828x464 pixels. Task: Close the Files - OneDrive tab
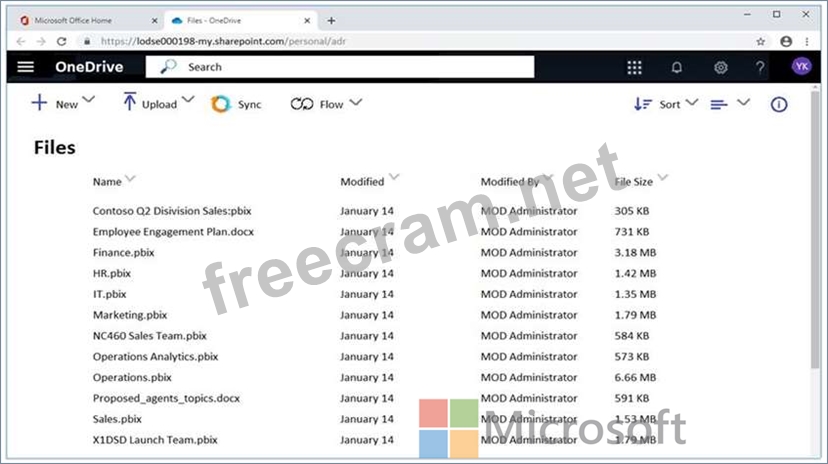[307, 21]
